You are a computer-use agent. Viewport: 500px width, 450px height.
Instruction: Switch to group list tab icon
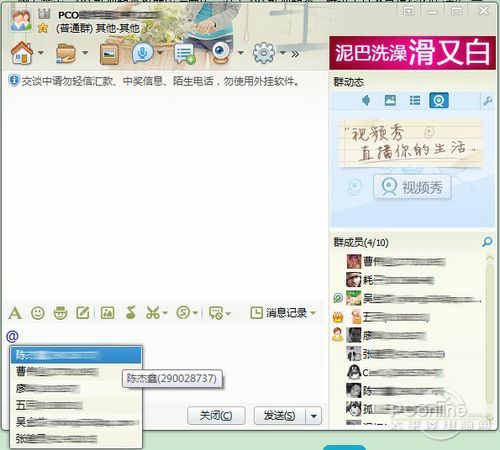pyautogui.click(x=415, y=100)
